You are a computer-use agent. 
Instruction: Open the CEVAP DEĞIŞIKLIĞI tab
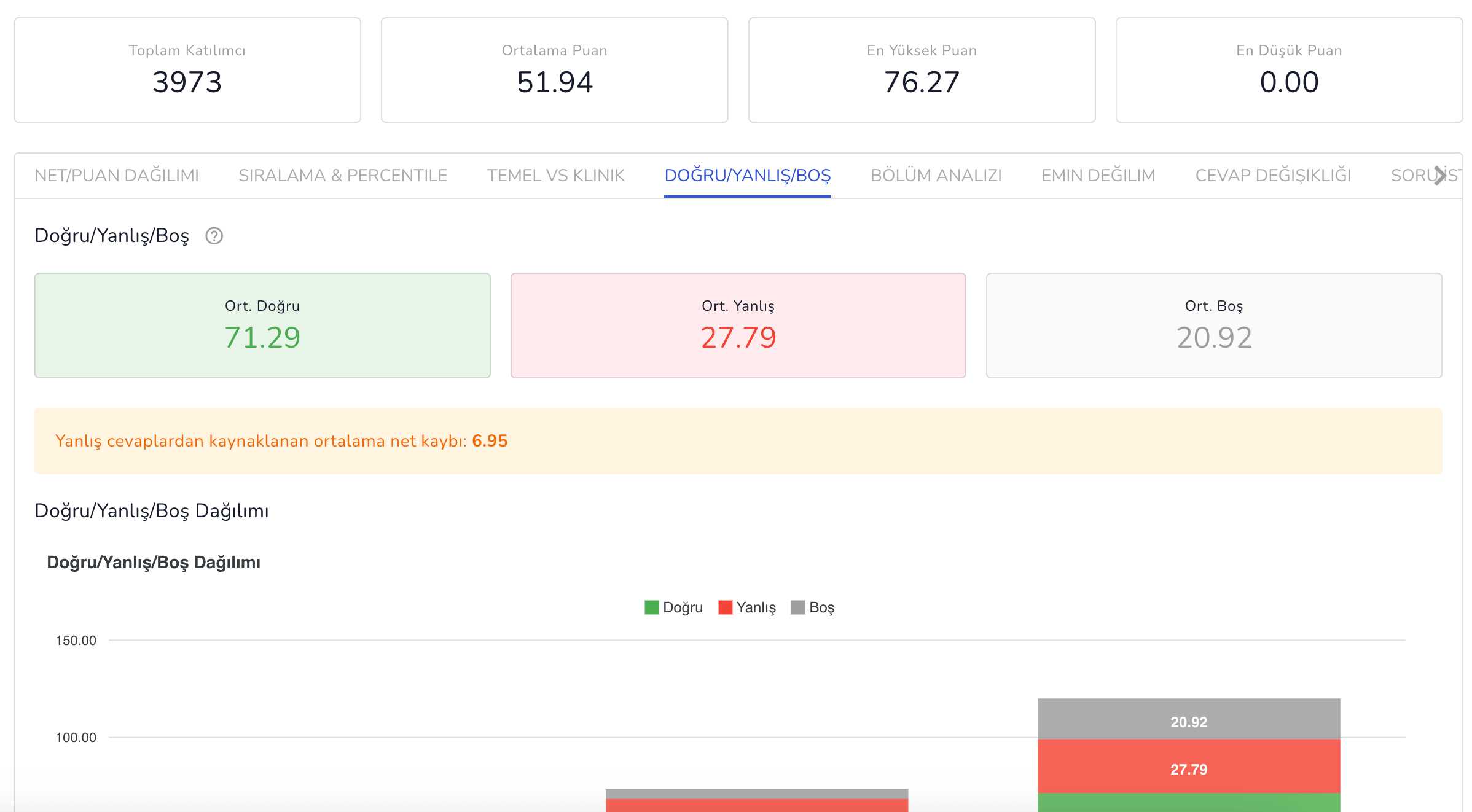(1273, 176)
